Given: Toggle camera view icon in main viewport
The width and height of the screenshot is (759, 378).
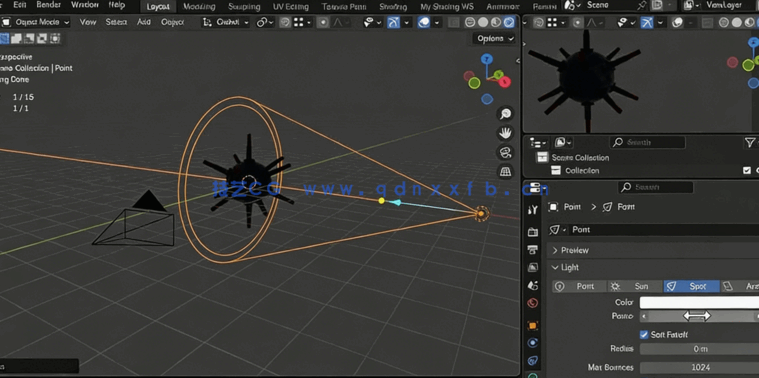Looking at the screenshot, I should point(505,152).
